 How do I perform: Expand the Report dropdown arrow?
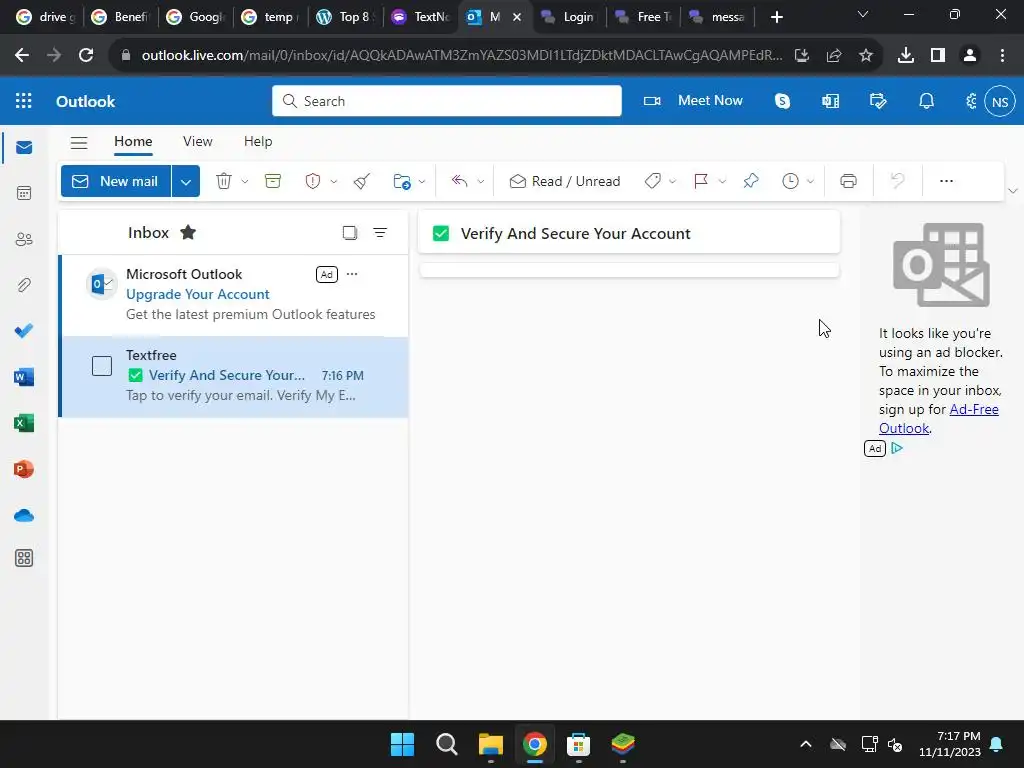334,182
